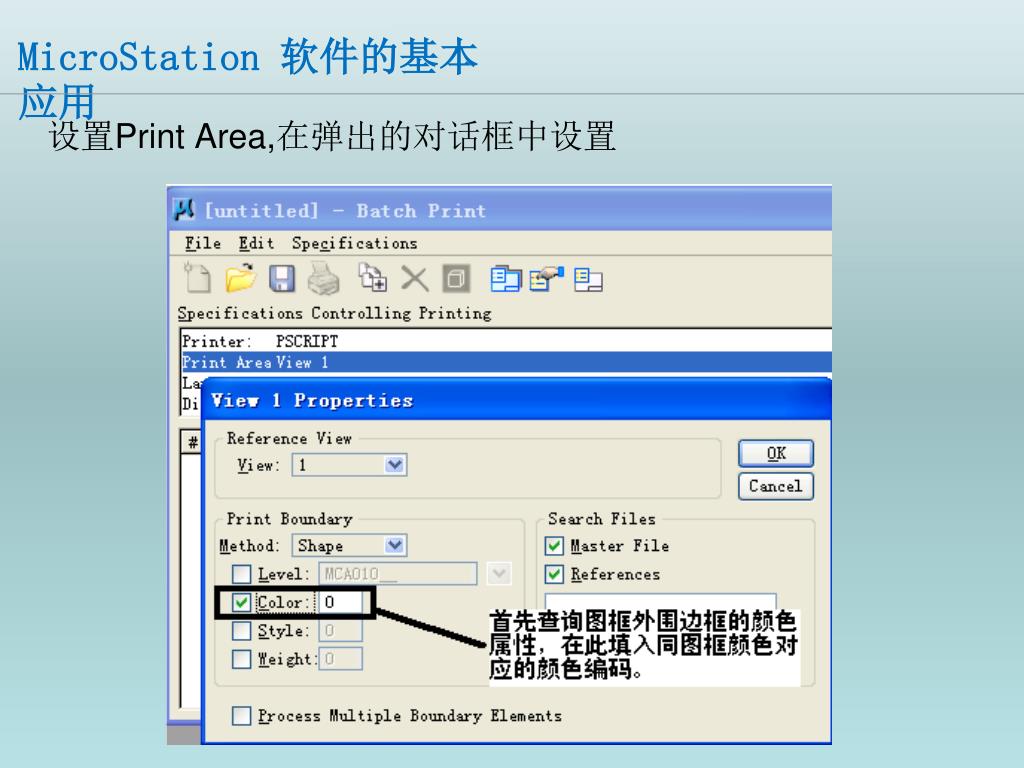Select the Print Area View 1 row
The image size is (1024, 768).
pyautogui.click(x=506, y=362)
